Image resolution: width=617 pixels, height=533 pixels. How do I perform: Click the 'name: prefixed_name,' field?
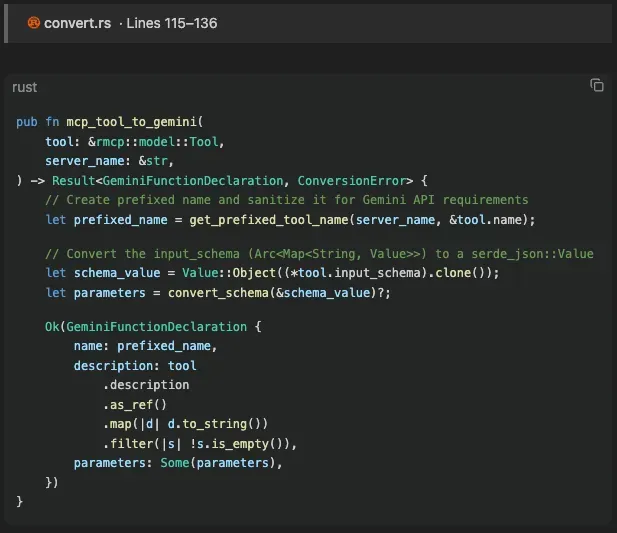click(x=145, y=346)
